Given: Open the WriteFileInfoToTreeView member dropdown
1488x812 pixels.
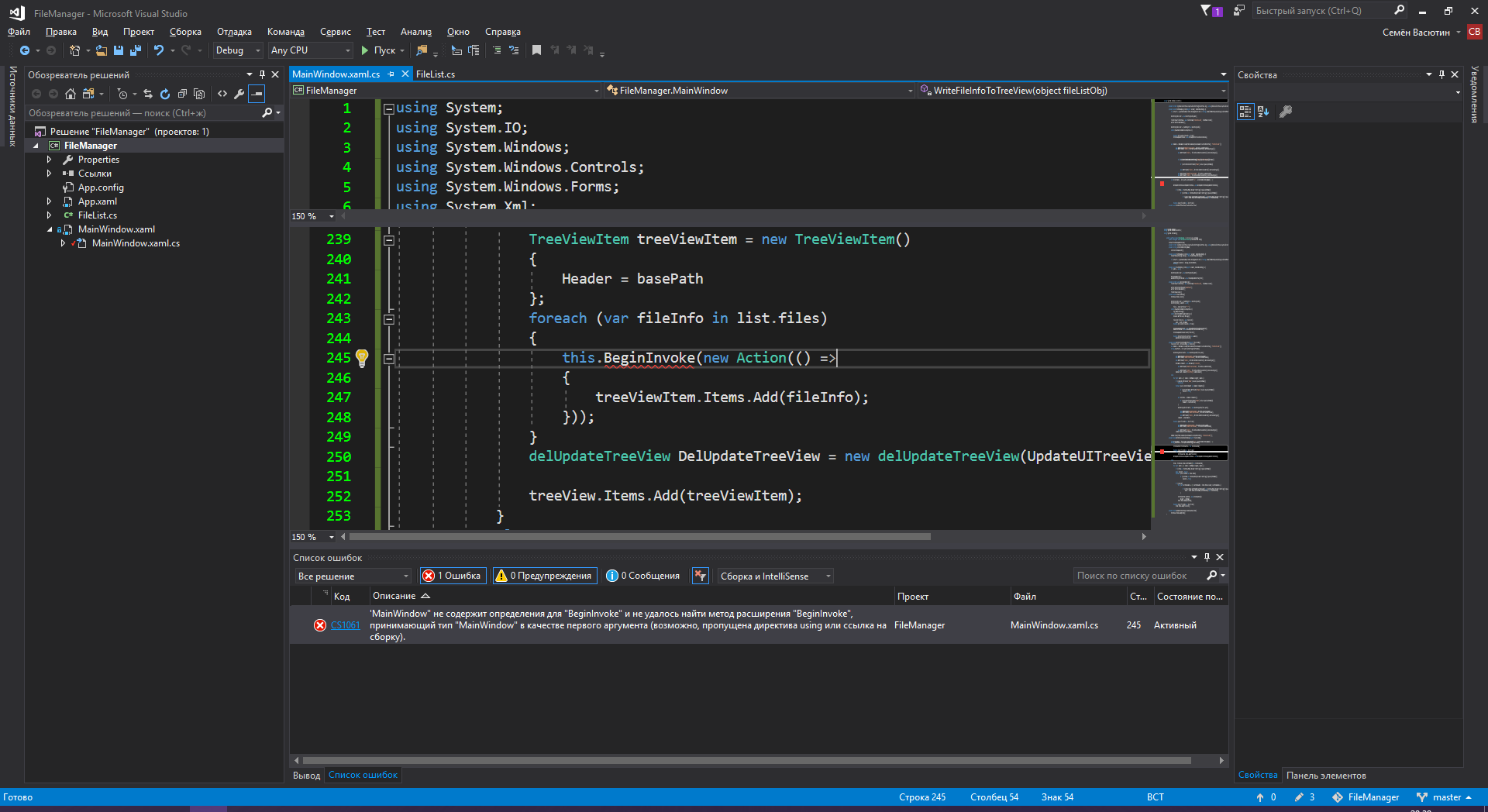Looking at the screenshot, I should point(1073,91).
